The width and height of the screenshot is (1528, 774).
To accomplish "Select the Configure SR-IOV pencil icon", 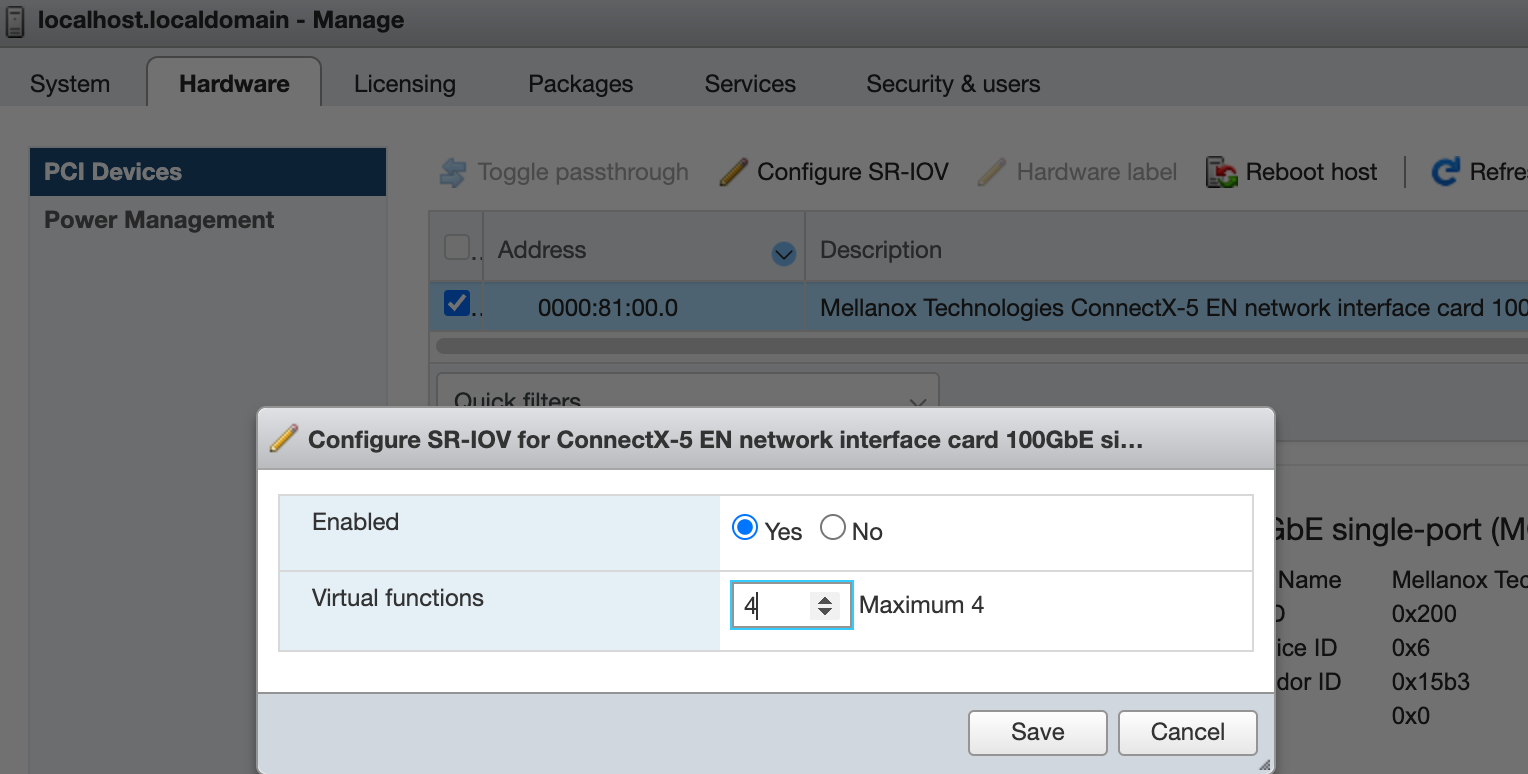I will coord(733,171).
